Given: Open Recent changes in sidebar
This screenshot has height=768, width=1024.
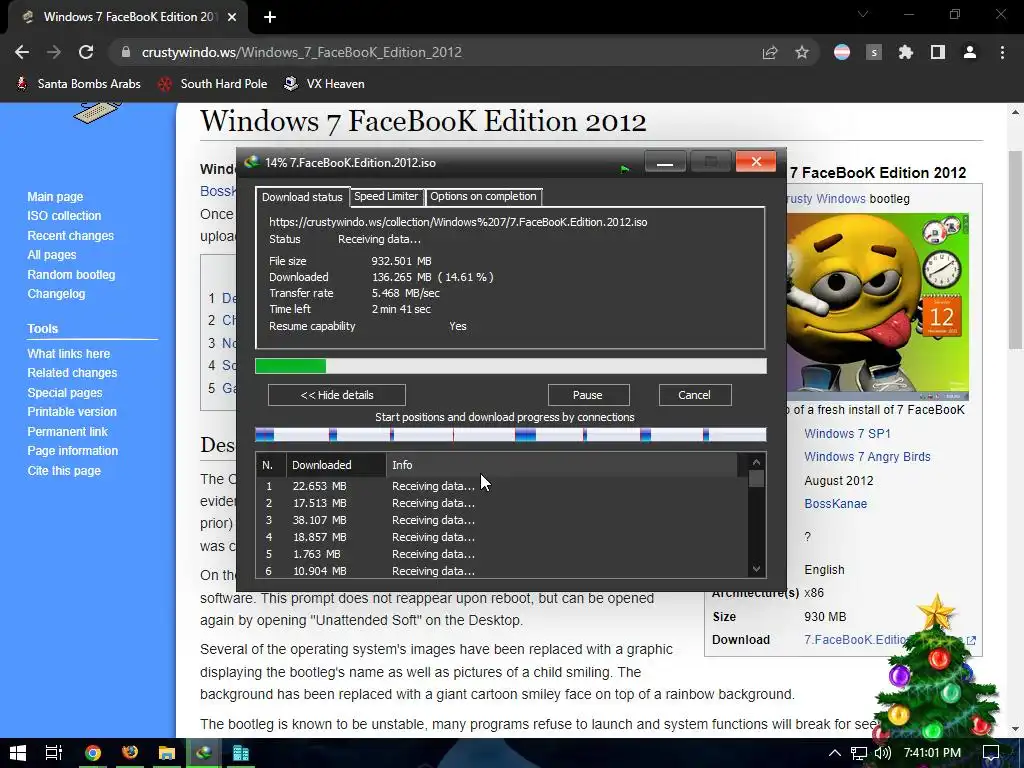Looking at the screenshot, I should [x=71, y=236].
